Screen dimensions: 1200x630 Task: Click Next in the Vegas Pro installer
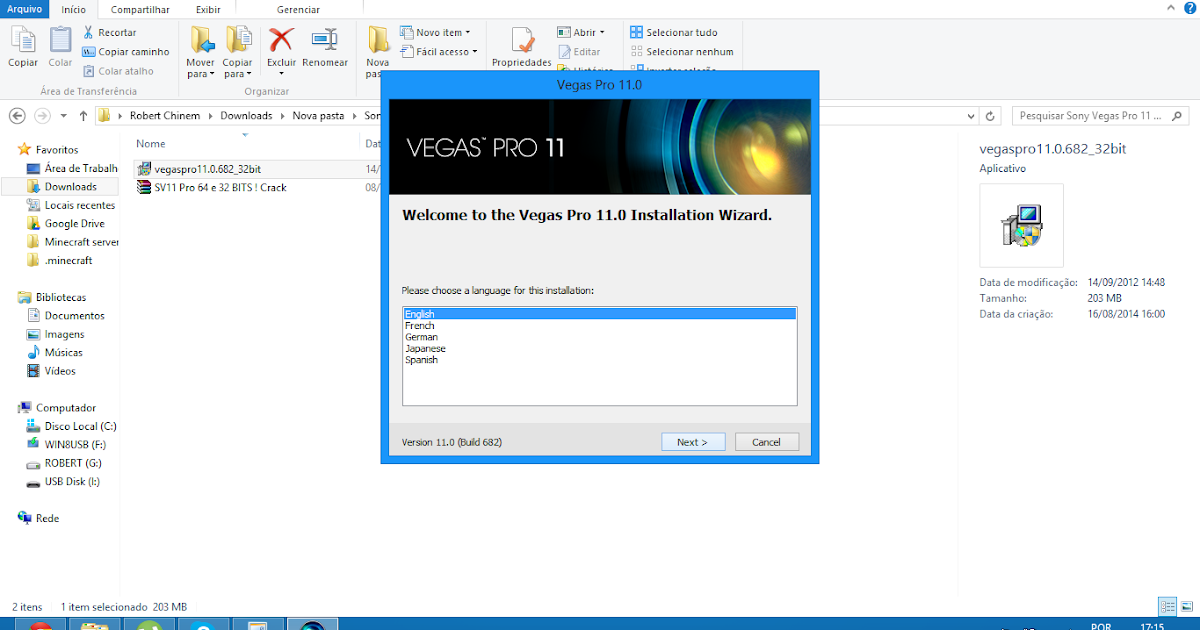693,442
